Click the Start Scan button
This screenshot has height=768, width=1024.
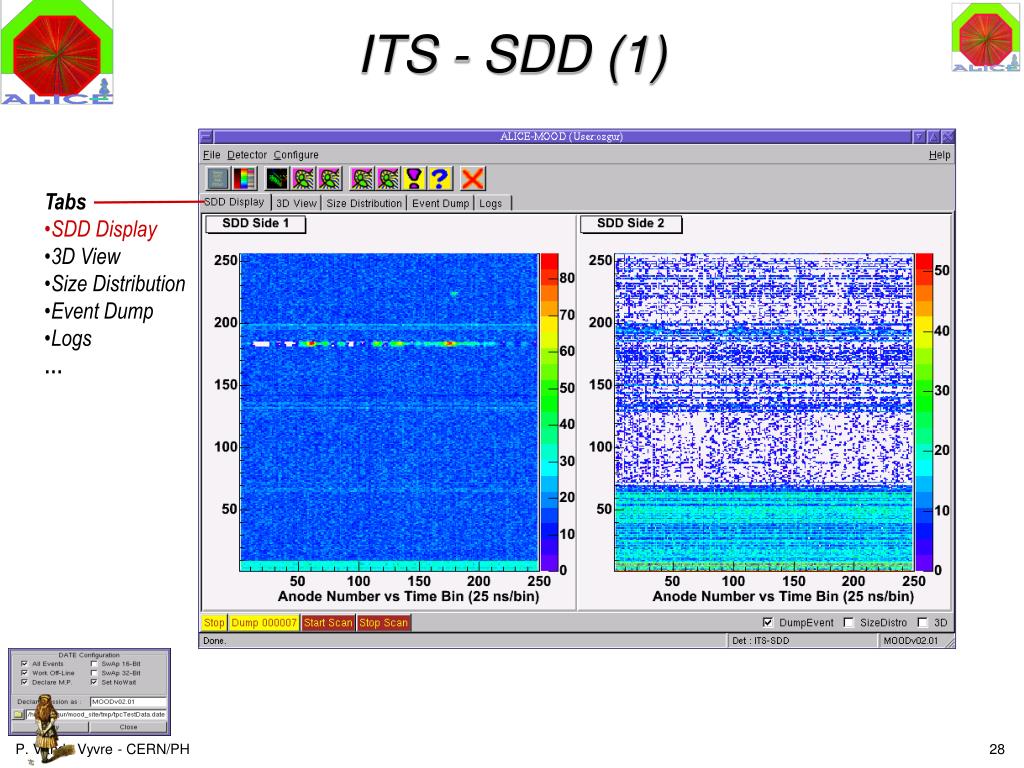328,622
